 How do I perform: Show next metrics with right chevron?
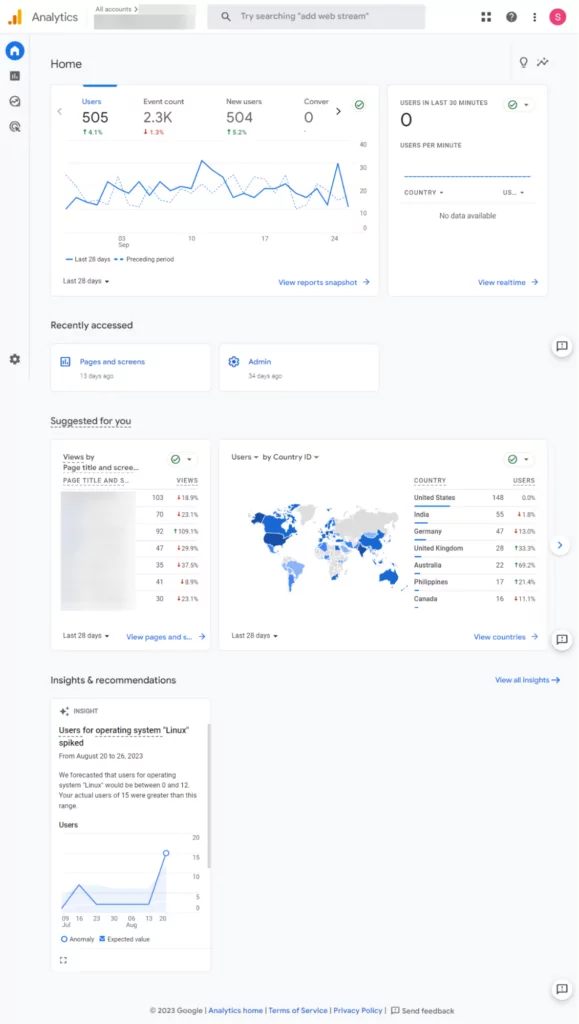tap(338, 112)
